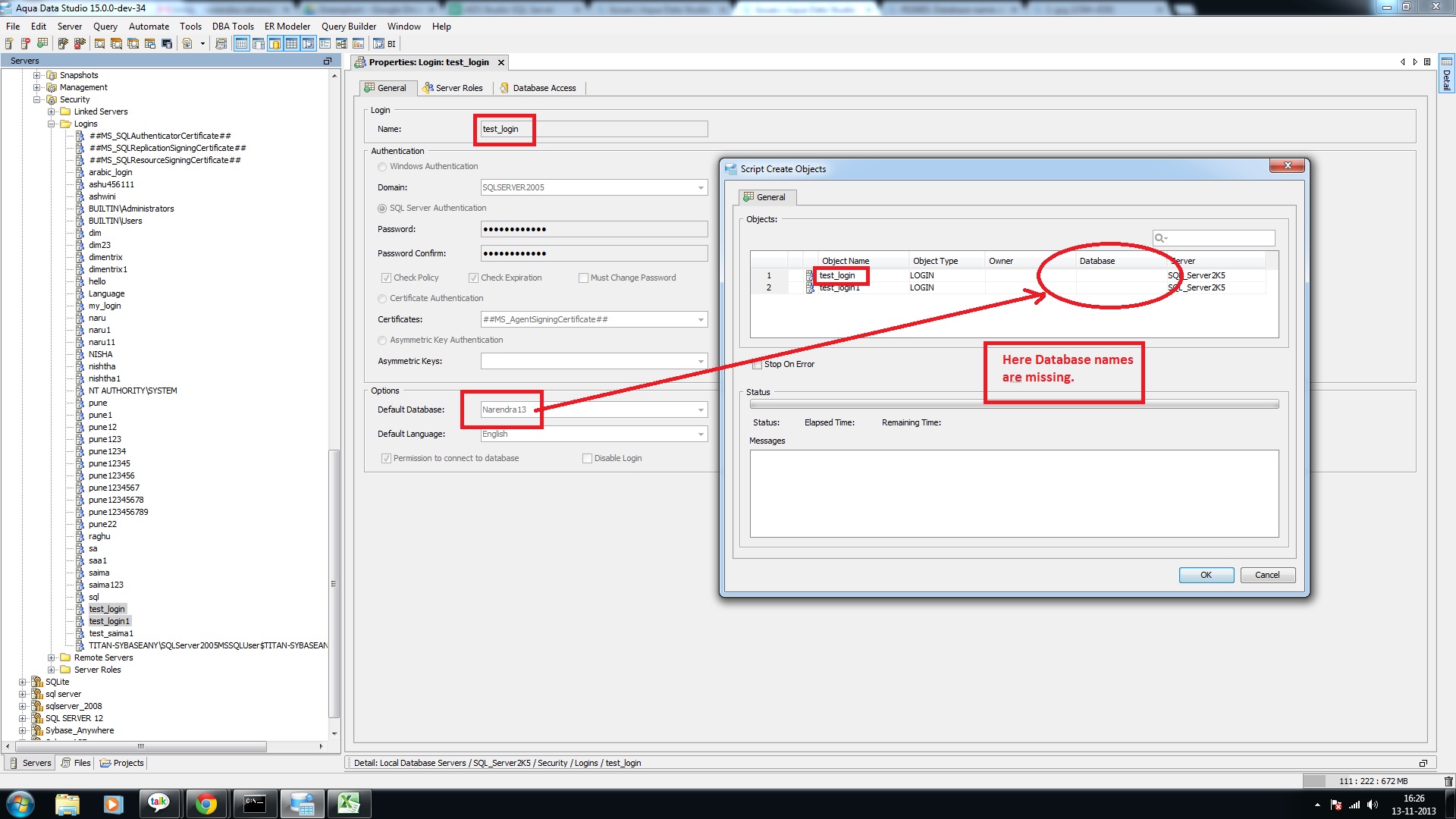Open the Command Prompt taskbar icon
This screenshot has height=819, width=1456.
click(x=255, y=804)
